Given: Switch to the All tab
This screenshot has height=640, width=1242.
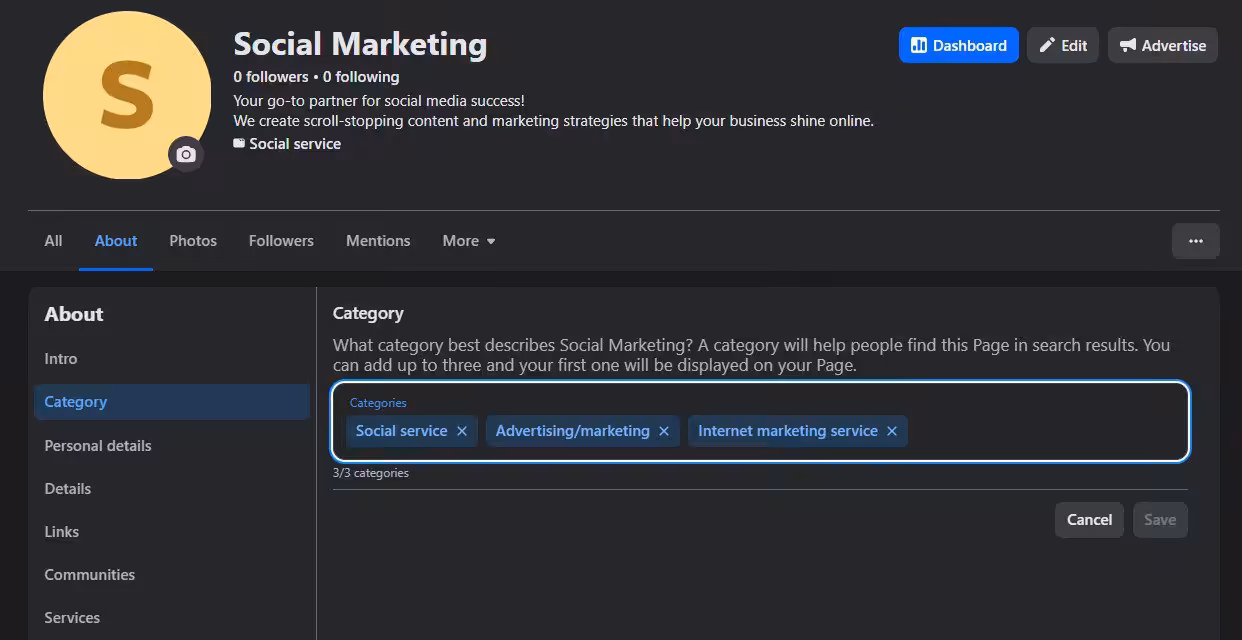Looking at the screenshot, I should [53, 241].
